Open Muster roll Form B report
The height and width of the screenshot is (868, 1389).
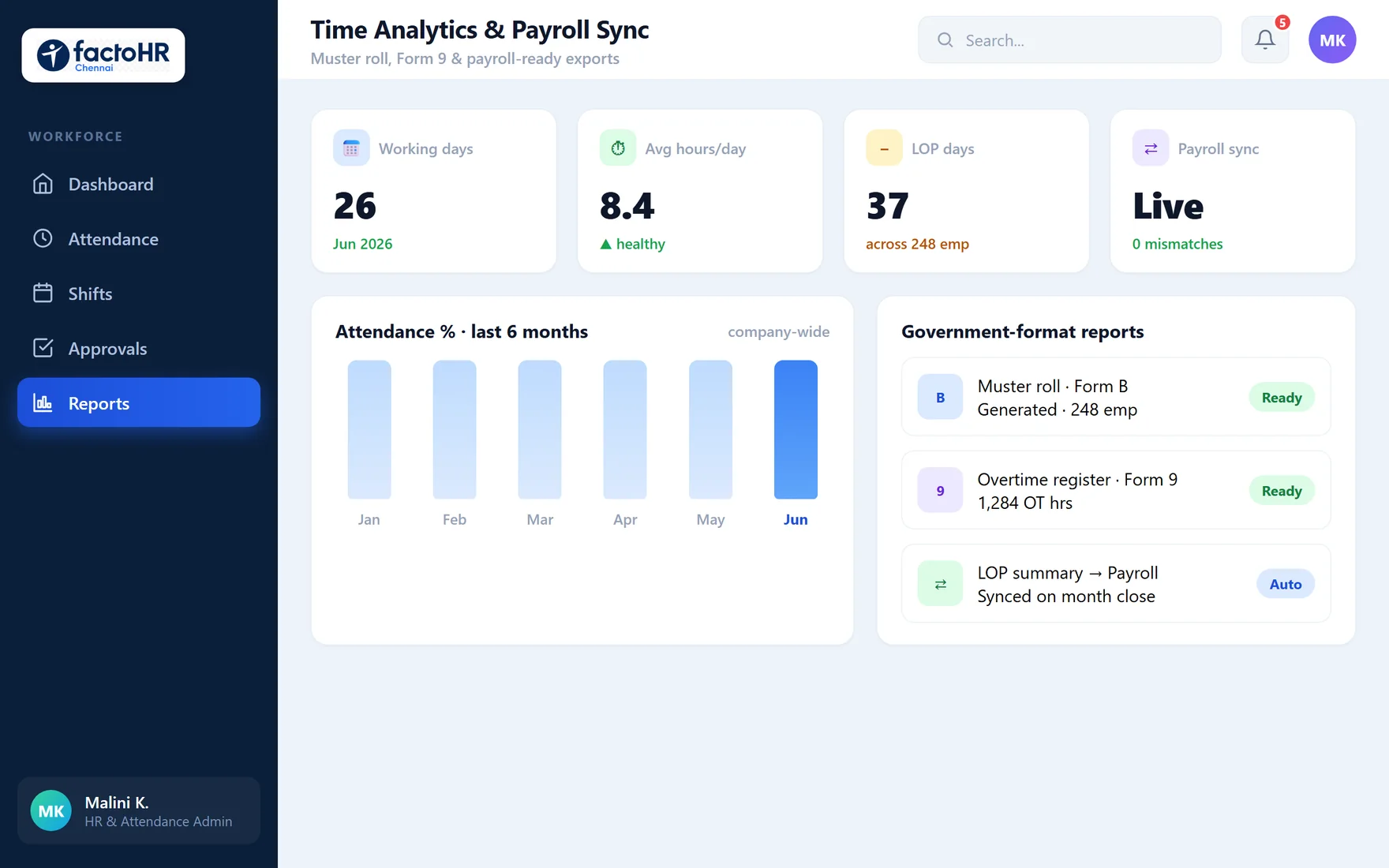[1116, 397]
